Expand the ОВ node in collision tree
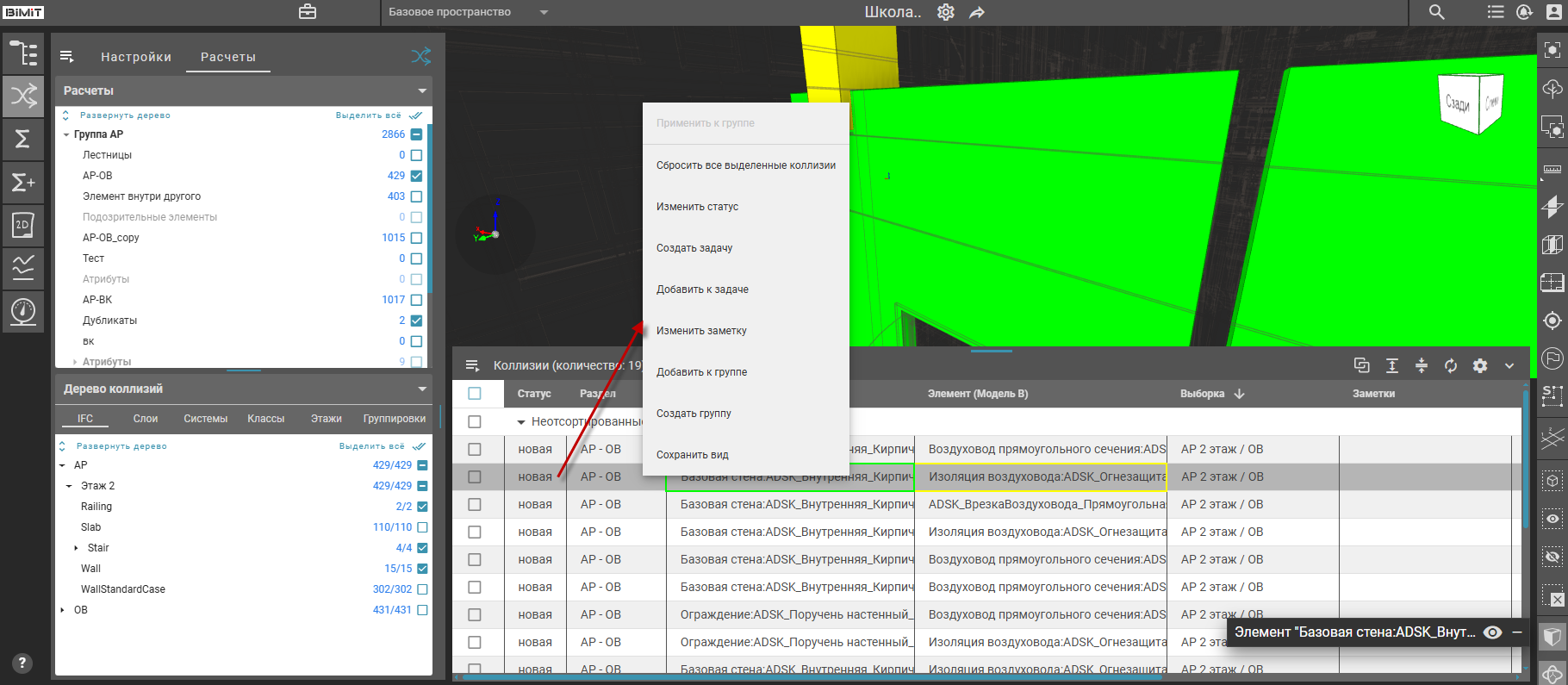Image resolution: width=1568 pixels, height=685 pixels. 62,610
